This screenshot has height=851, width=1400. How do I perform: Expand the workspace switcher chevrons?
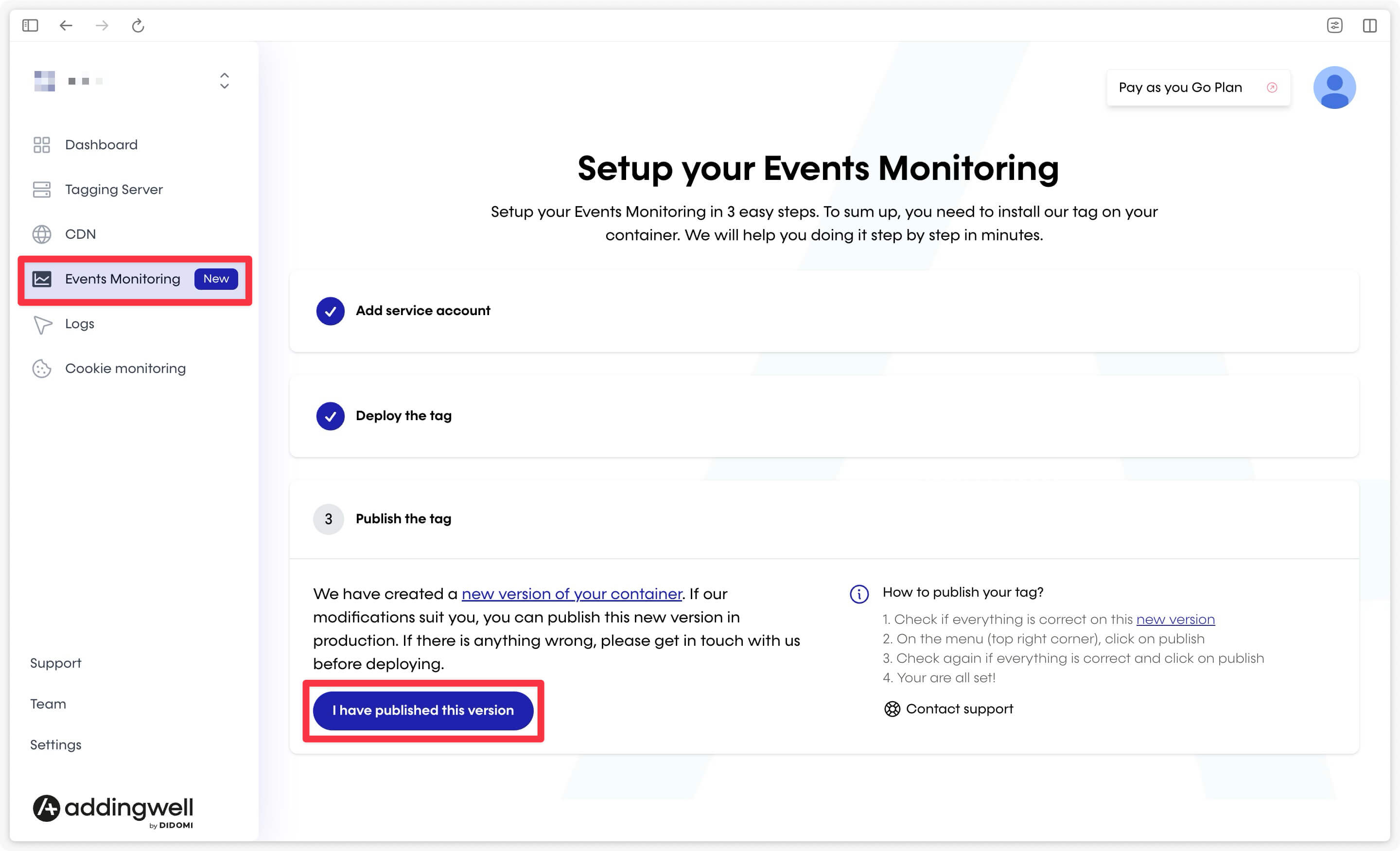[x=225, y=81]
